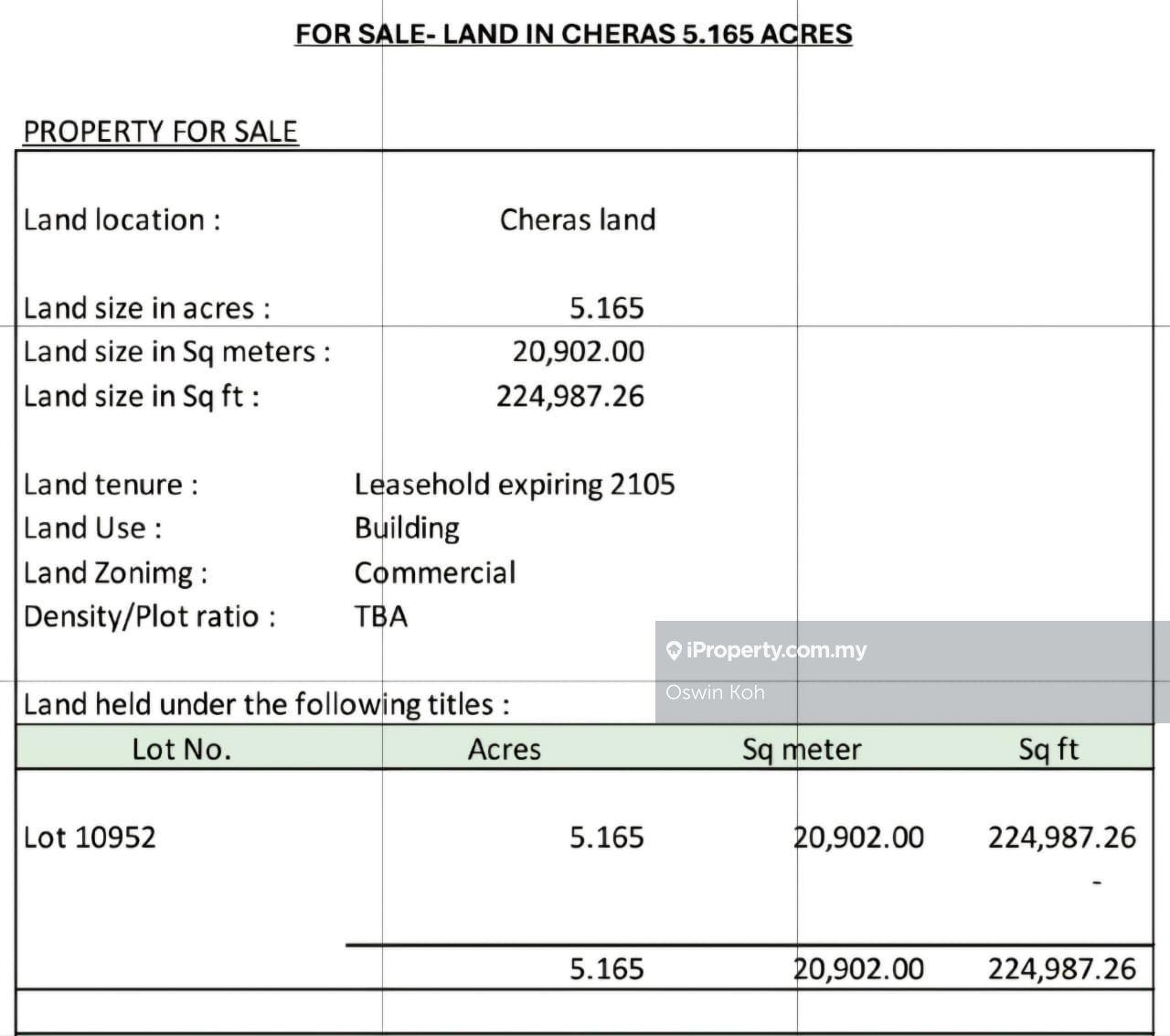1170x1036 pixels.
Task: Select the PROPERTY FOR SALE heading
Action: [161, 131]
